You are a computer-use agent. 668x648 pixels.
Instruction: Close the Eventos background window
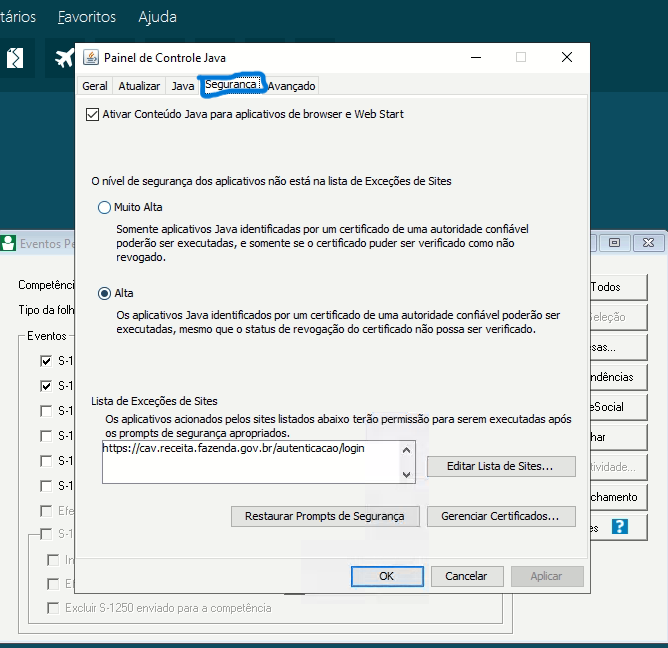[x=648, y=242]
